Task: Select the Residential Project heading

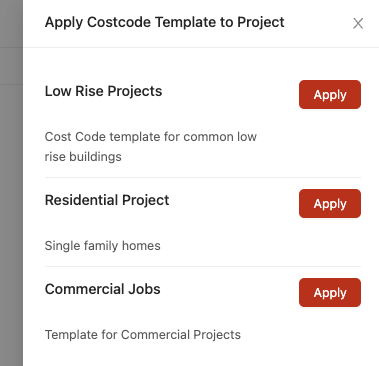Action: (x=107, y=200)
